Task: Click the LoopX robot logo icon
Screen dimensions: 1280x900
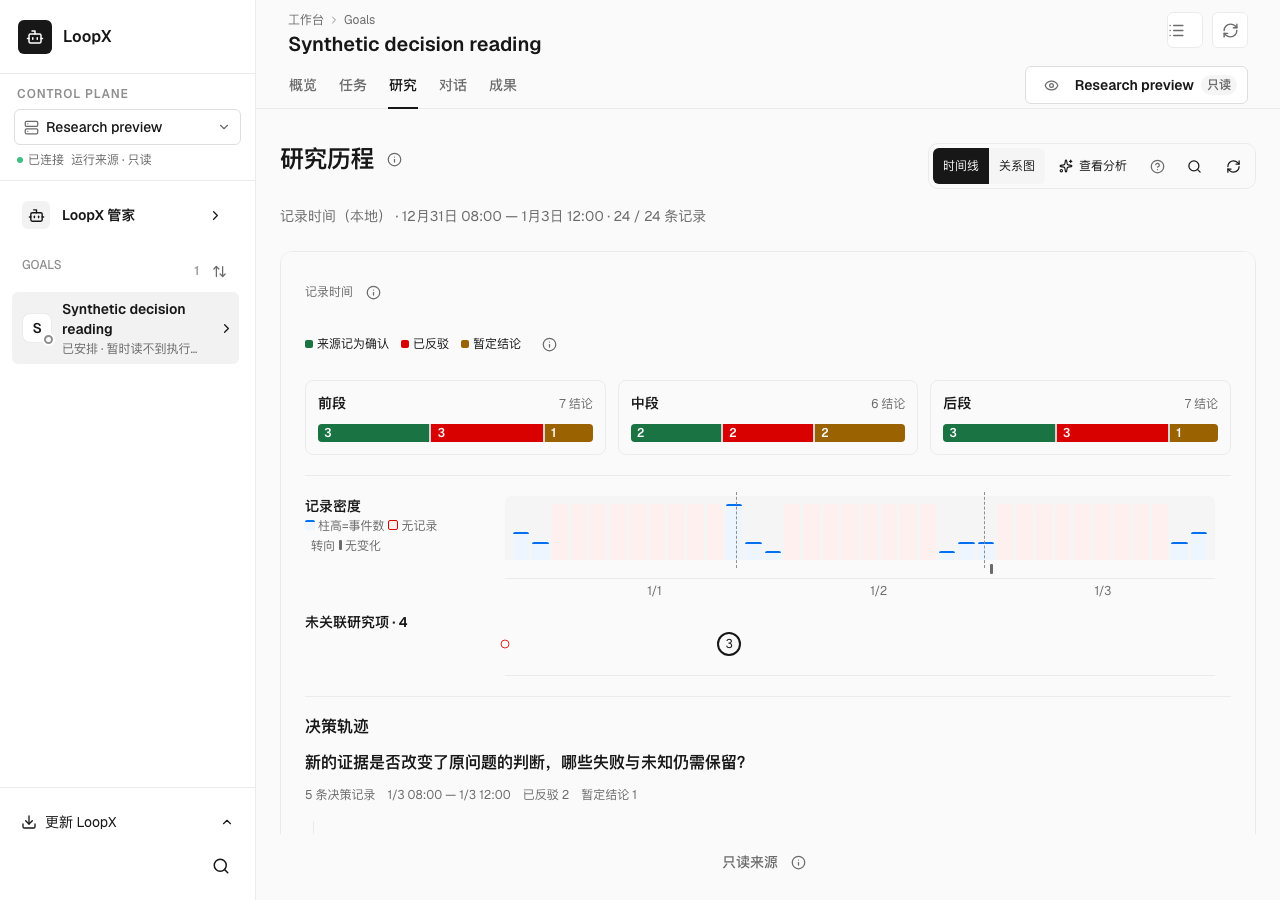Action: tap(35, 37)
